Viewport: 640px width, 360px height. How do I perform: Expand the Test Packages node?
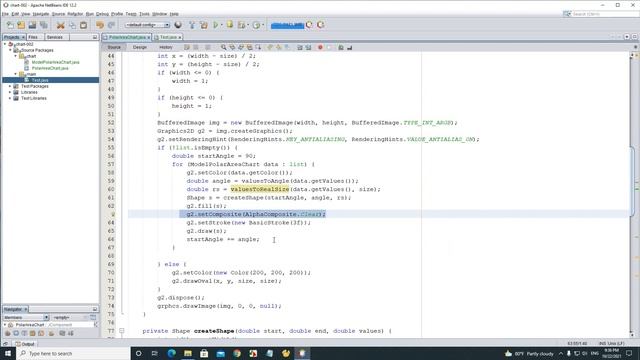click(x=11, y=86)
